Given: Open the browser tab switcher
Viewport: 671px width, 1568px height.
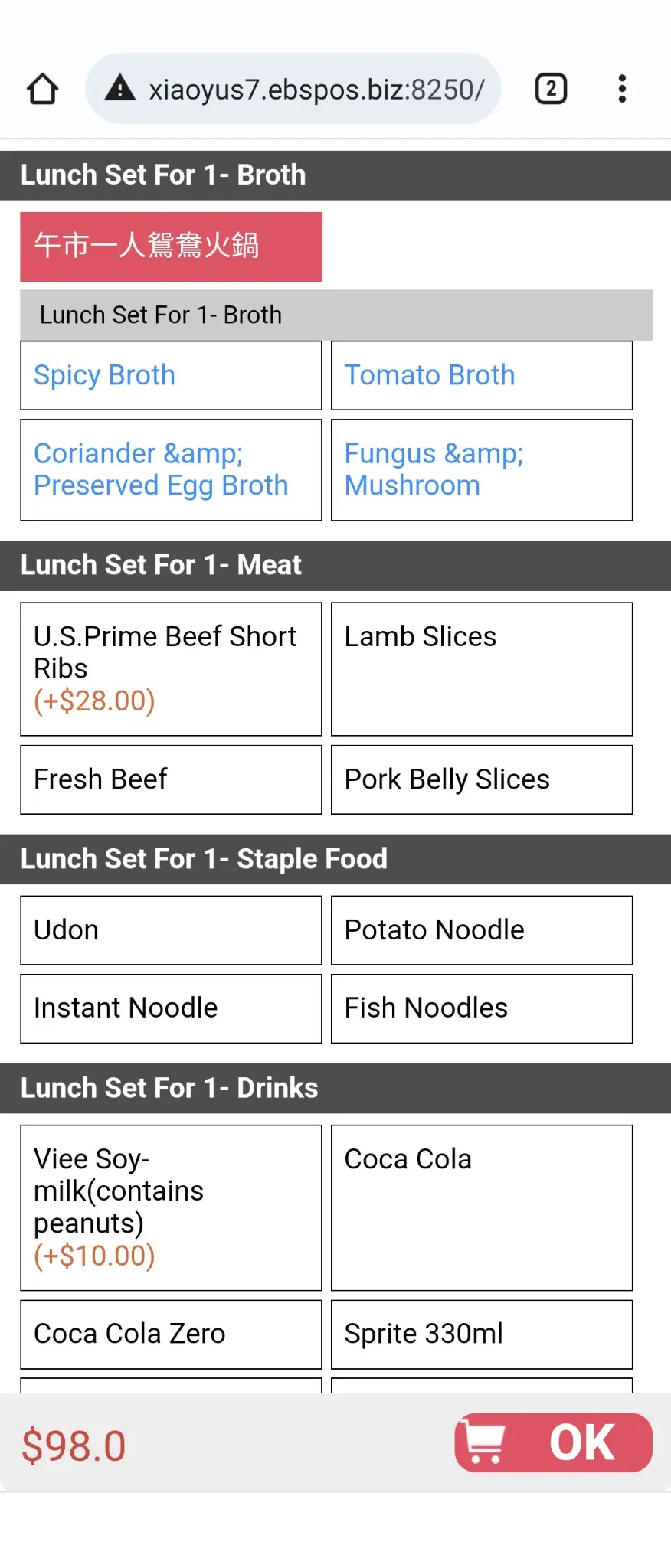Looking at the screenshot, I should point(550,89).
